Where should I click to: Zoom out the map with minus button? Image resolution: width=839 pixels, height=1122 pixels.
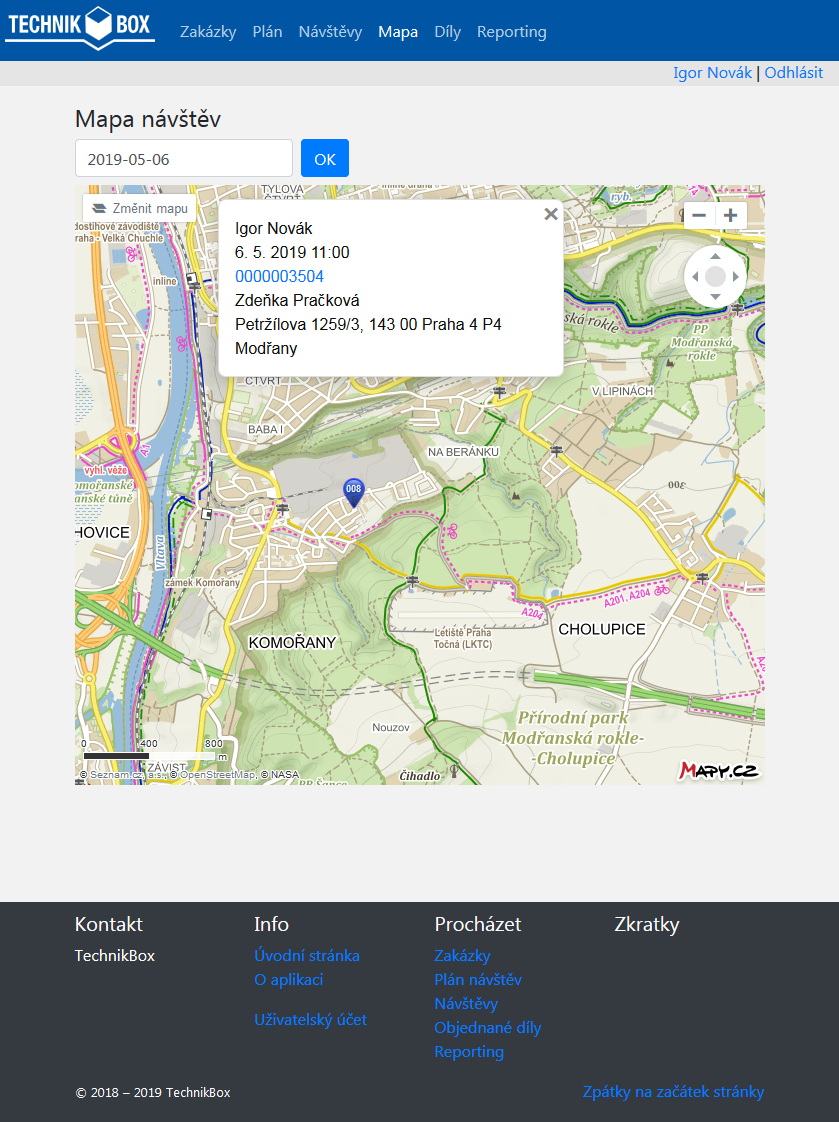(x=699, y=216)
